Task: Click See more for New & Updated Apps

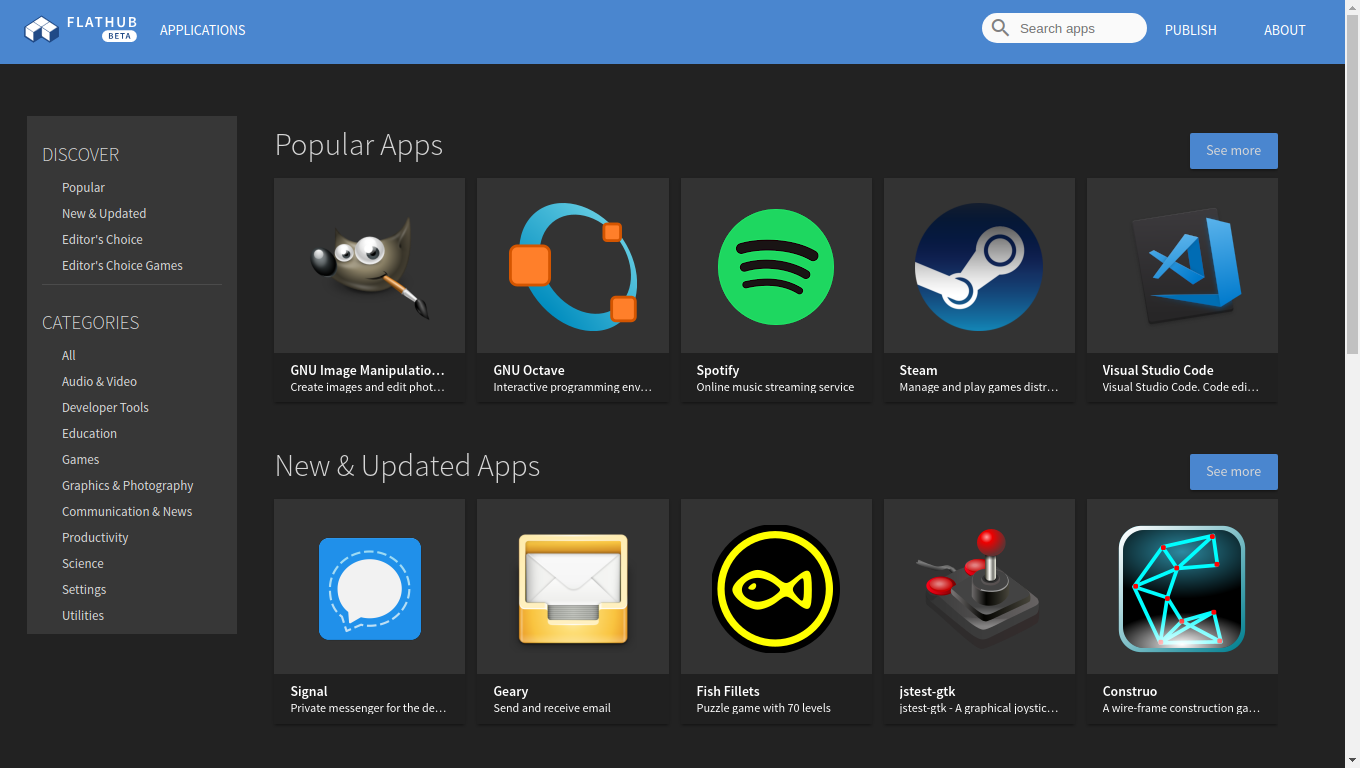Action: [x=1234, y=472]
